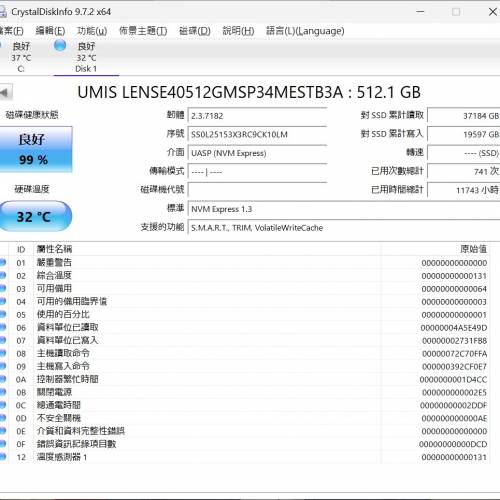Open the 佈景主題(T) menu
Image resolution: width=500 pixels, height=500 pixels.
click(143, 31)
